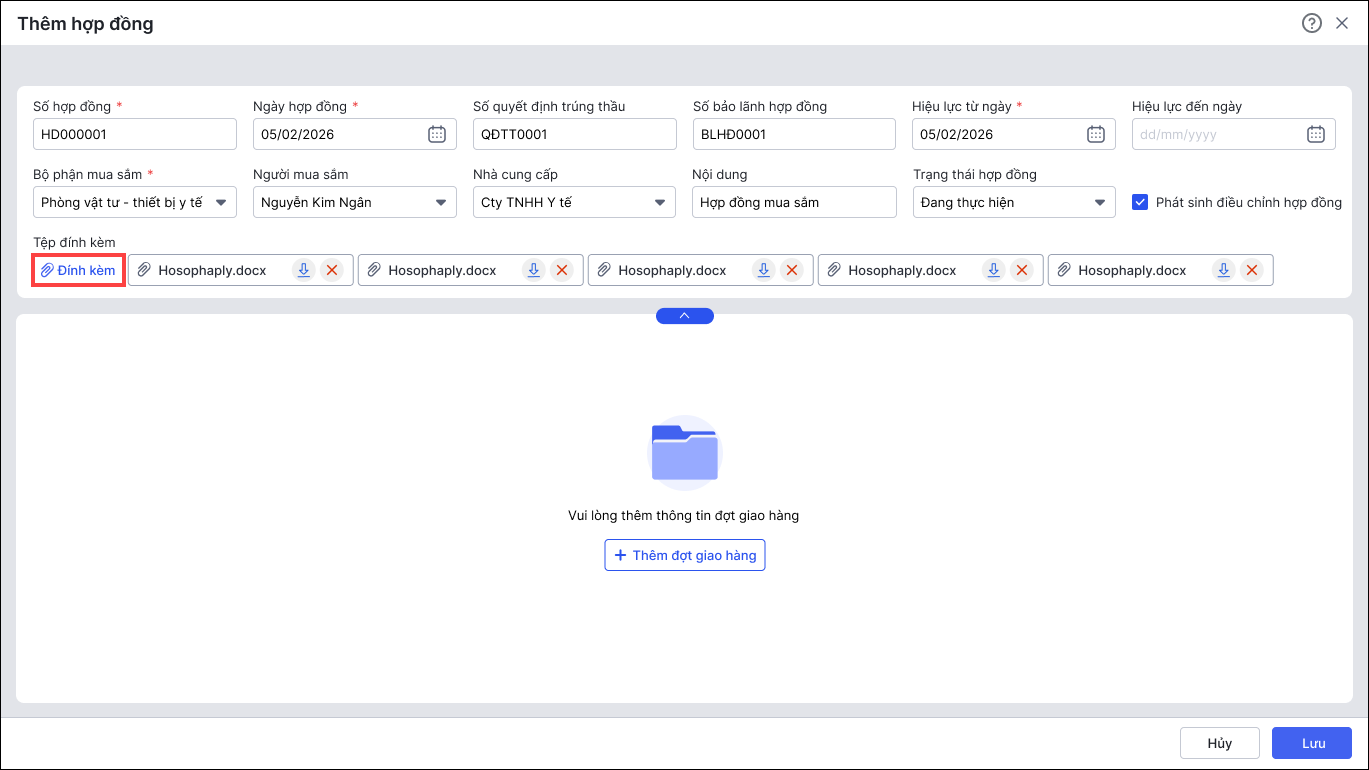Click the Số hợp đồng input field

tap(135, 134)
